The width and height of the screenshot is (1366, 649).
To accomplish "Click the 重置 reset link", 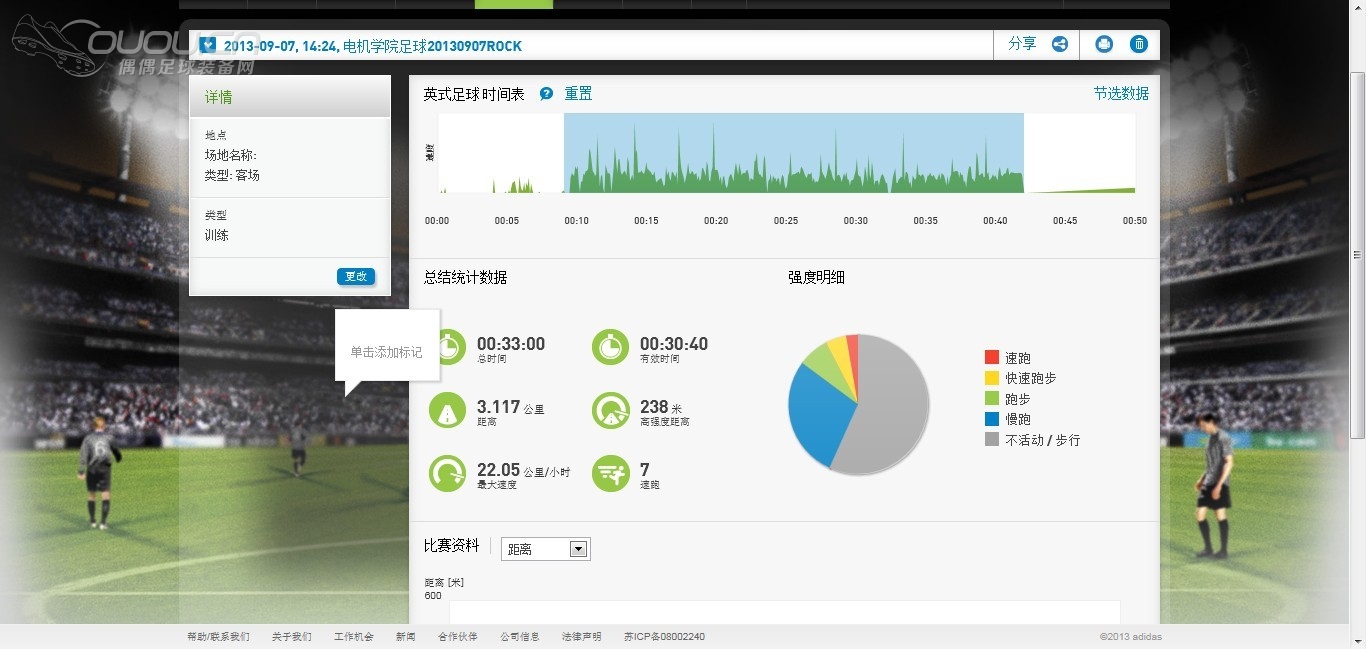I will (578, 93).
